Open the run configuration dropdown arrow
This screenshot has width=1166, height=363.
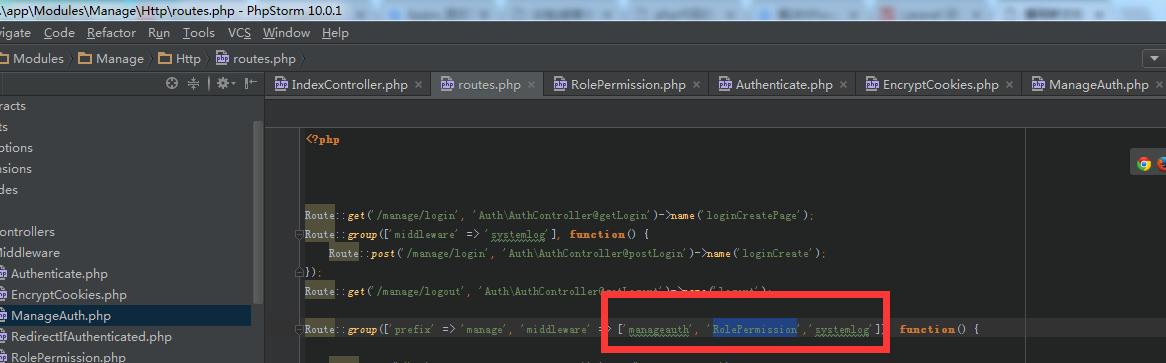[x=1153, y=58]
